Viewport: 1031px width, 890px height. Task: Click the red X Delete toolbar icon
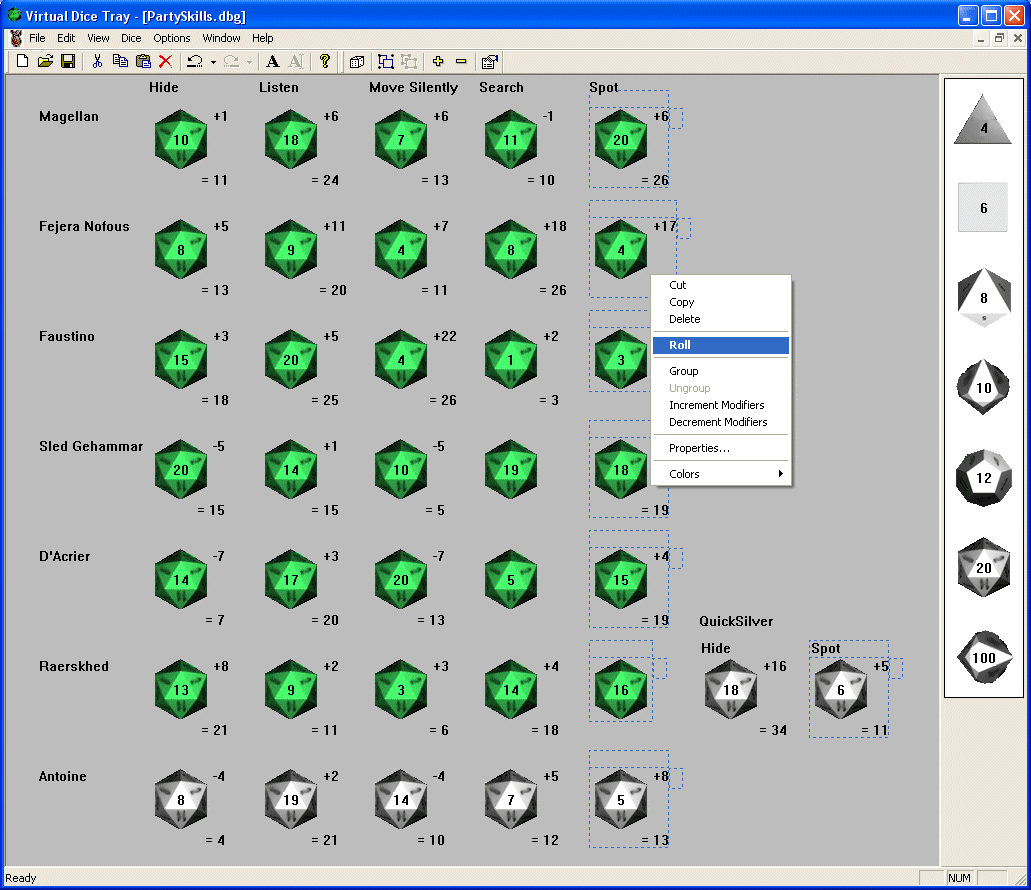165,61
